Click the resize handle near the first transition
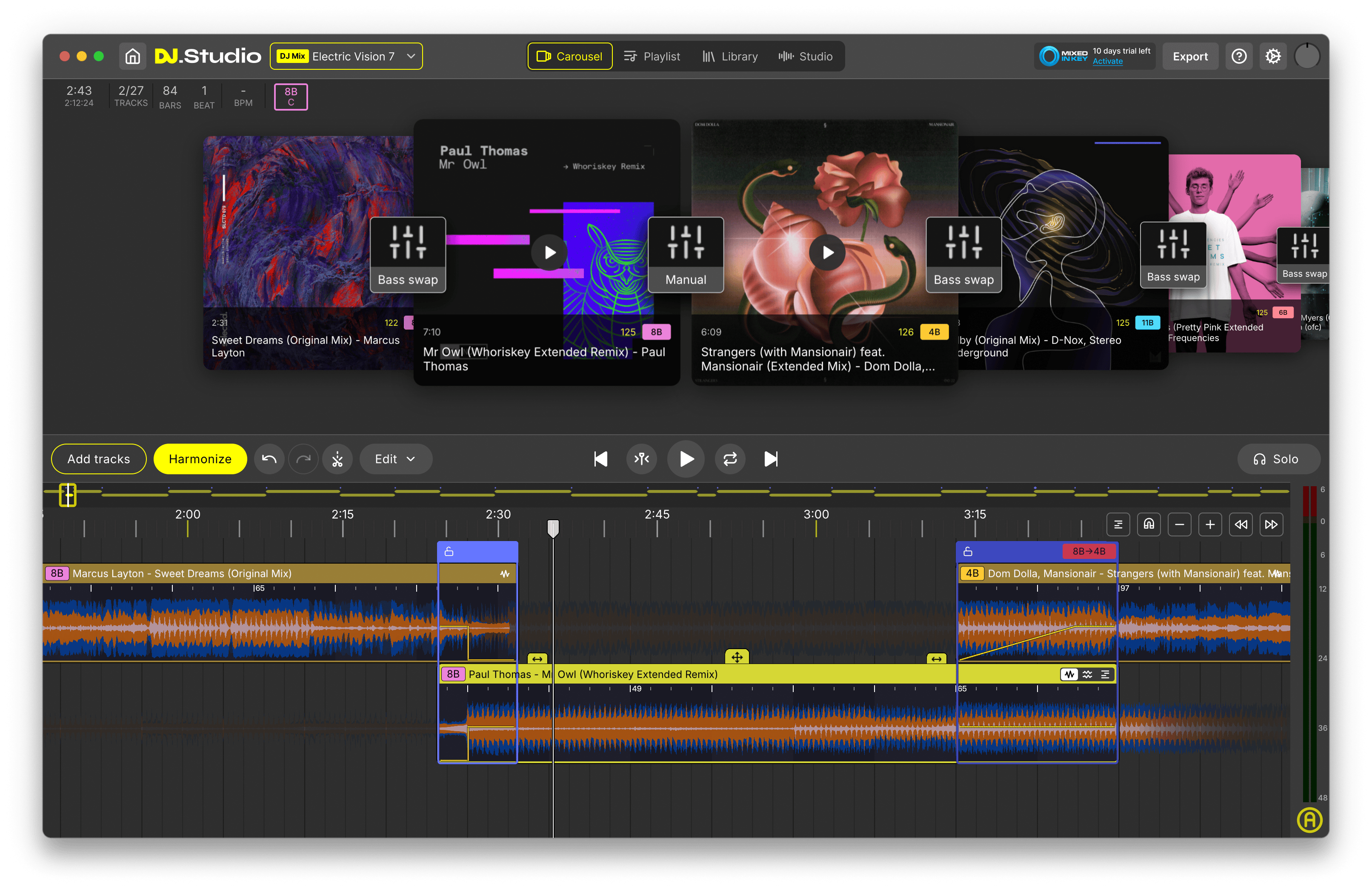 (x=537, y=658)
